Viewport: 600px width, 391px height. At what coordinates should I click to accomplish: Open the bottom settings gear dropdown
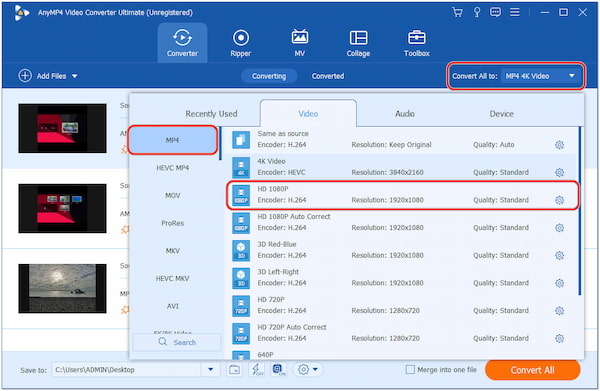click(x=308, y=370)
